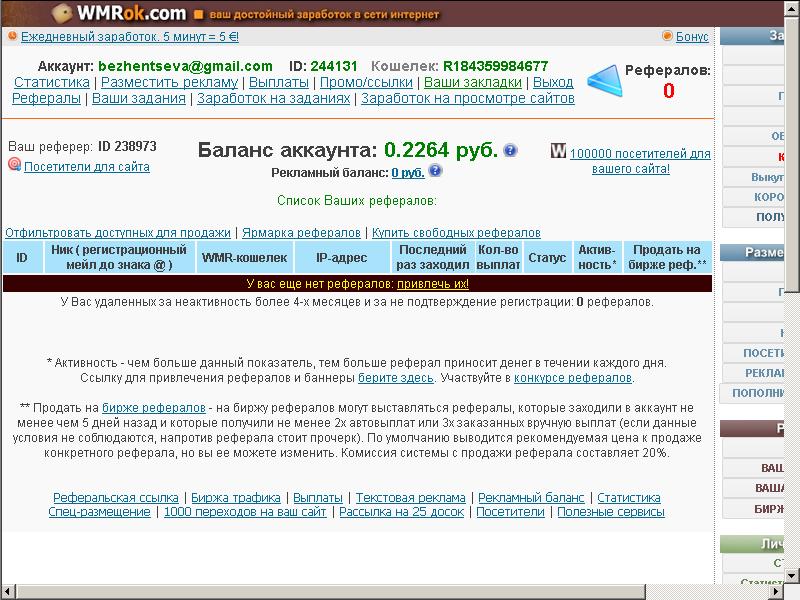Click the Статус column header
Image resolution: width=800 pixels, height=600 pixels.
(547, 257)
